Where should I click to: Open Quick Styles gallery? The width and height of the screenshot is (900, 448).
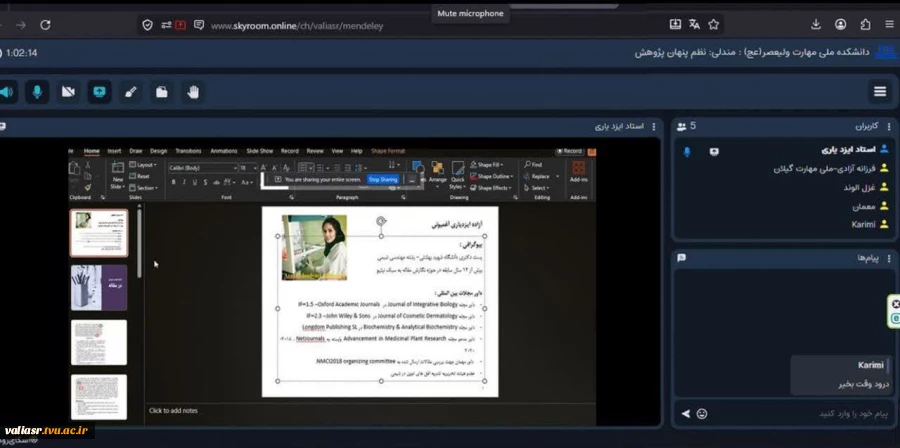tap(457, 176)
